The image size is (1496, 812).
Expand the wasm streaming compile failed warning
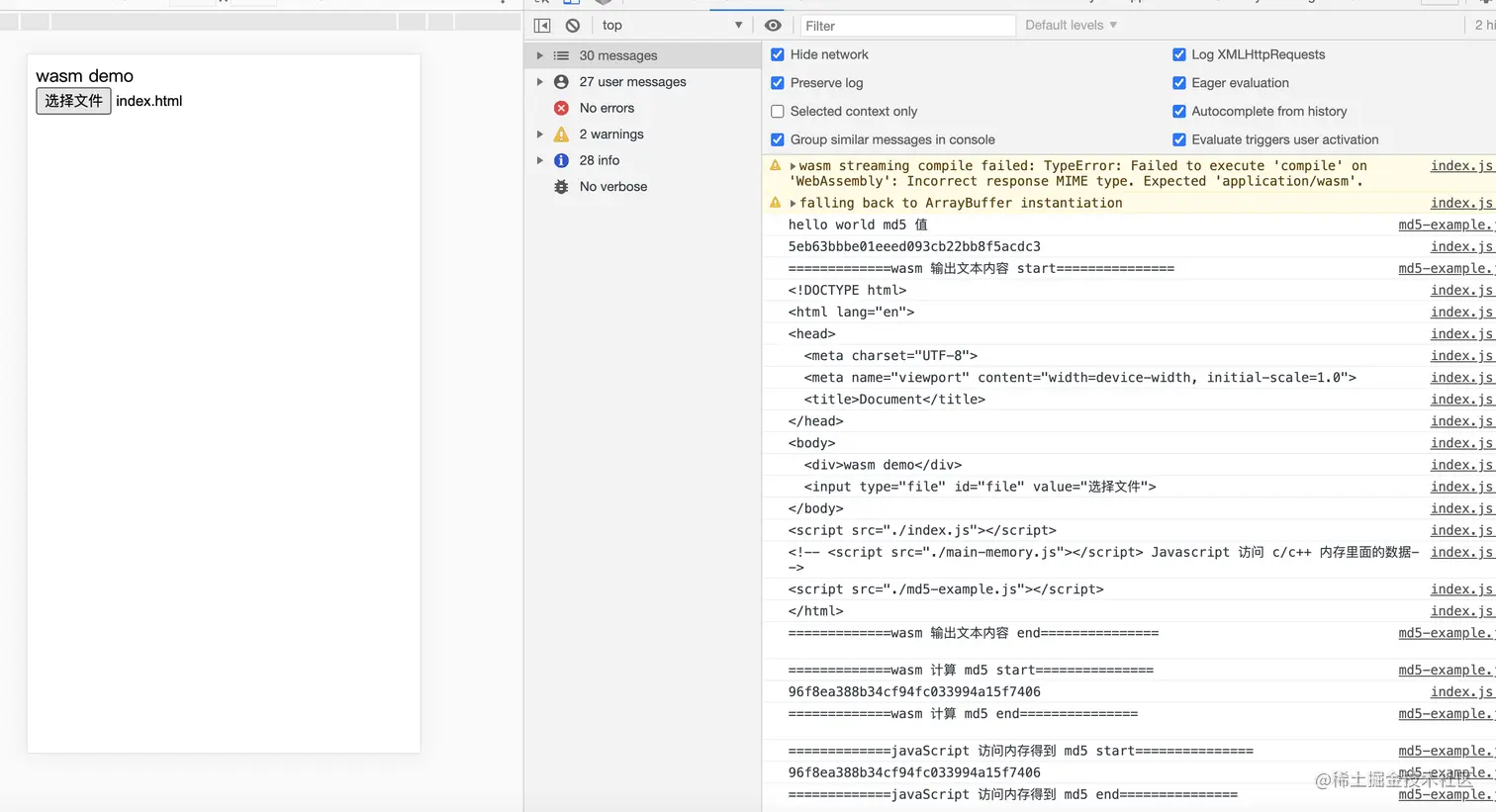pyautogui.click(x=794, y=166)
